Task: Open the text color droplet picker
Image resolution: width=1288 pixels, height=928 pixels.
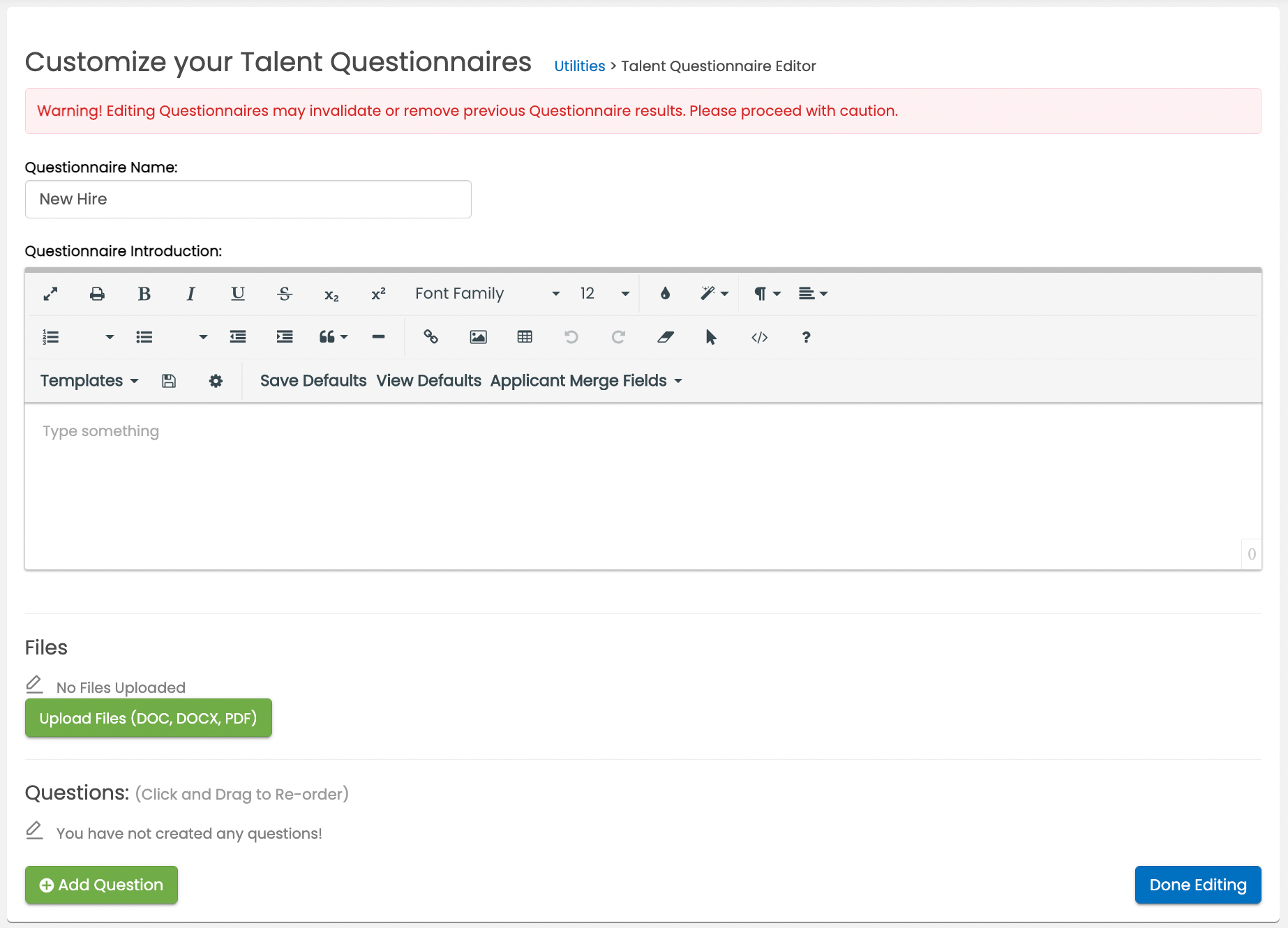Action: pyautogui.click(x=665, y=294)
